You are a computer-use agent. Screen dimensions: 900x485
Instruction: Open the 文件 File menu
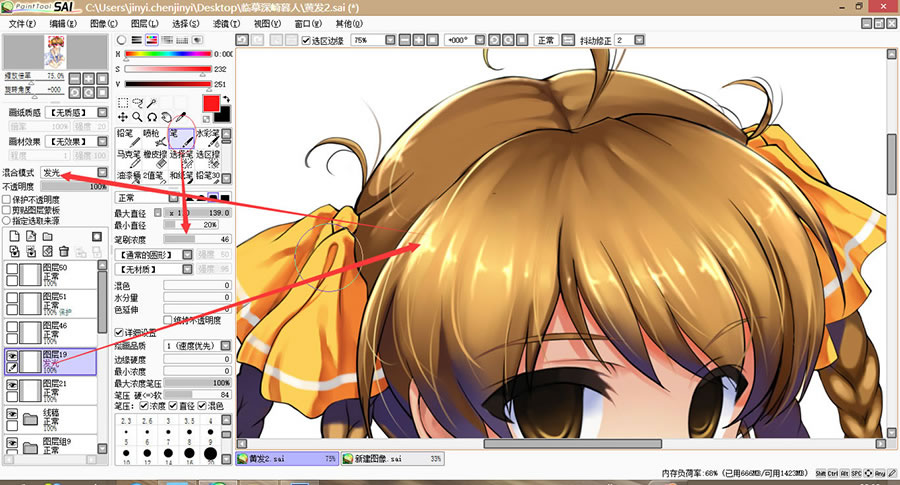pos(22,24)
